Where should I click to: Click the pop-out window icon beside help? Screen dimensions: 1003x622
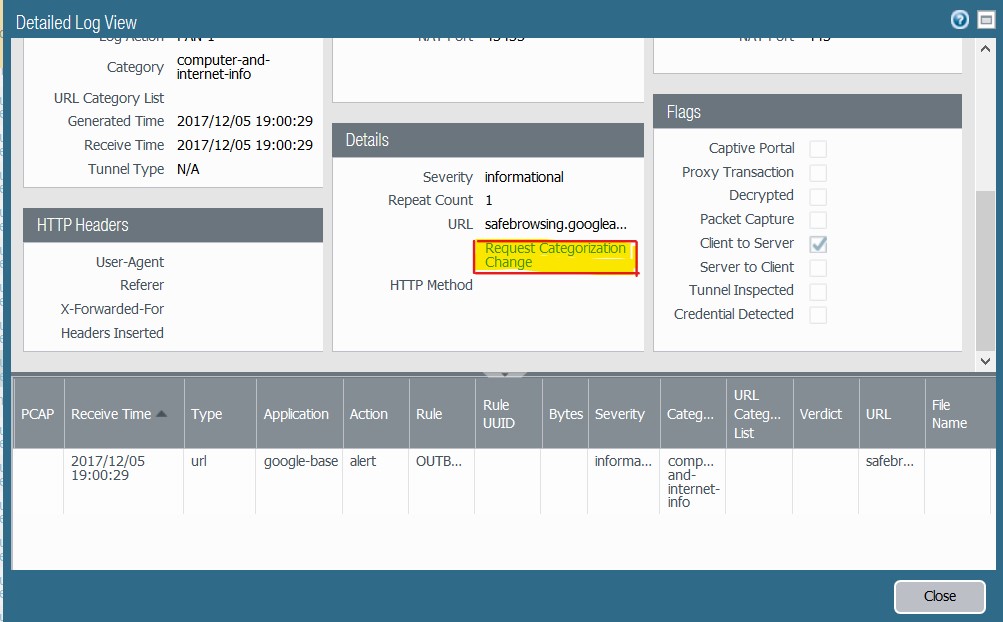pyautogui.click(x=984, y=19)
